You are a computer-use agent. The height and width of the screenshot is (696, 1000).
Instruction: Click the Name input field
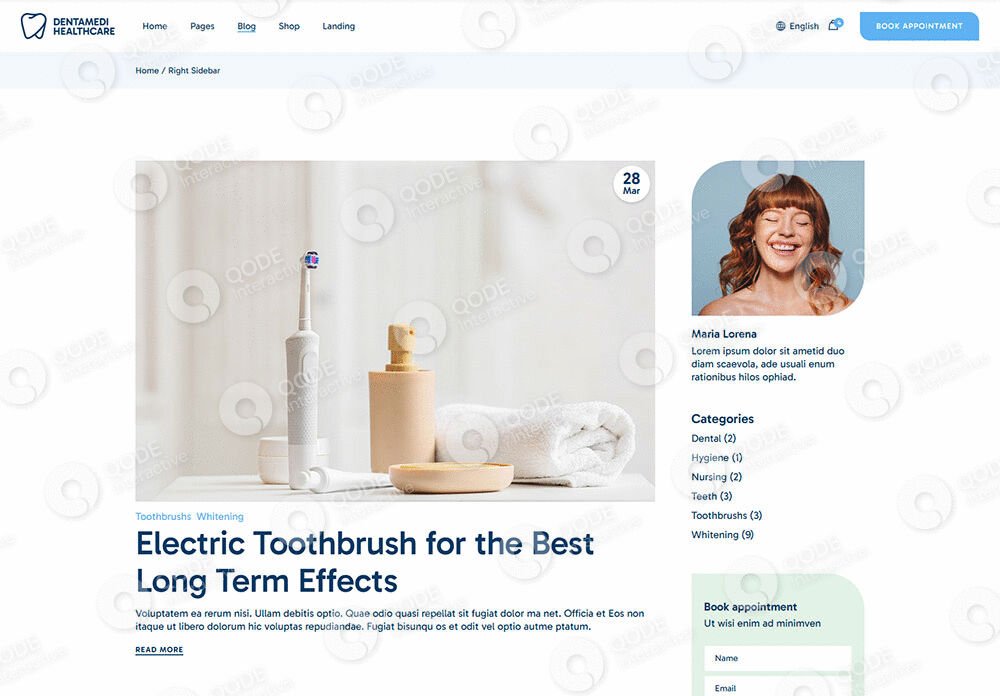[x=777, y=658]
